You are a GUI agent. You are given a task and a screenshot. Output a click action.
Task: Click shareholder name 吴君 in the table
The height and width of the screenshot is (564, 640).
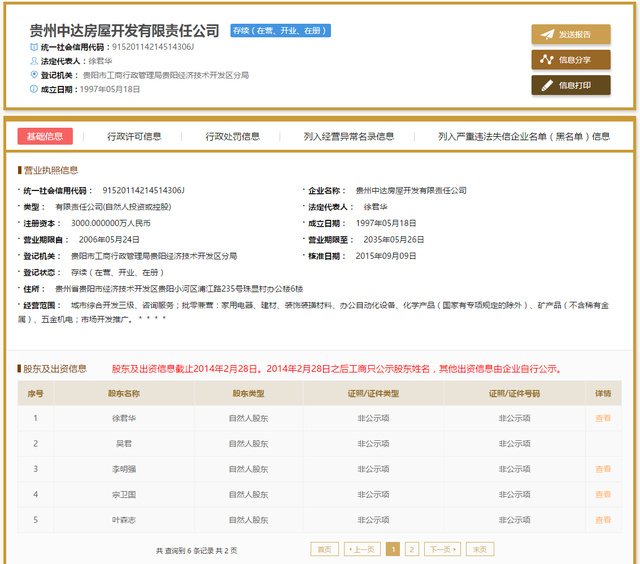tap(124, 443)
